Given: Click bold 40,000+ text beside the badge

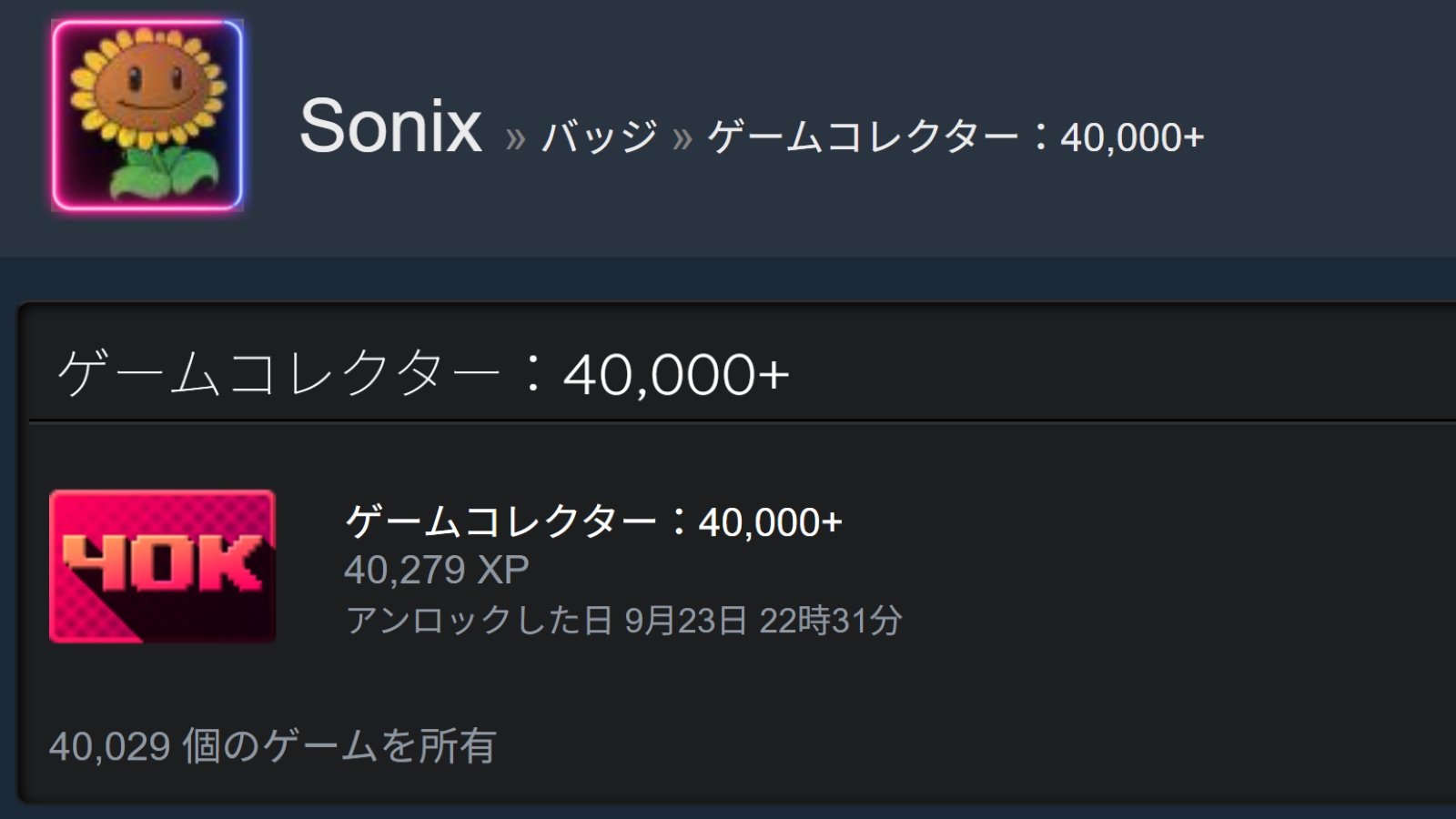Looking at the screenshot, I should [770, 522].
